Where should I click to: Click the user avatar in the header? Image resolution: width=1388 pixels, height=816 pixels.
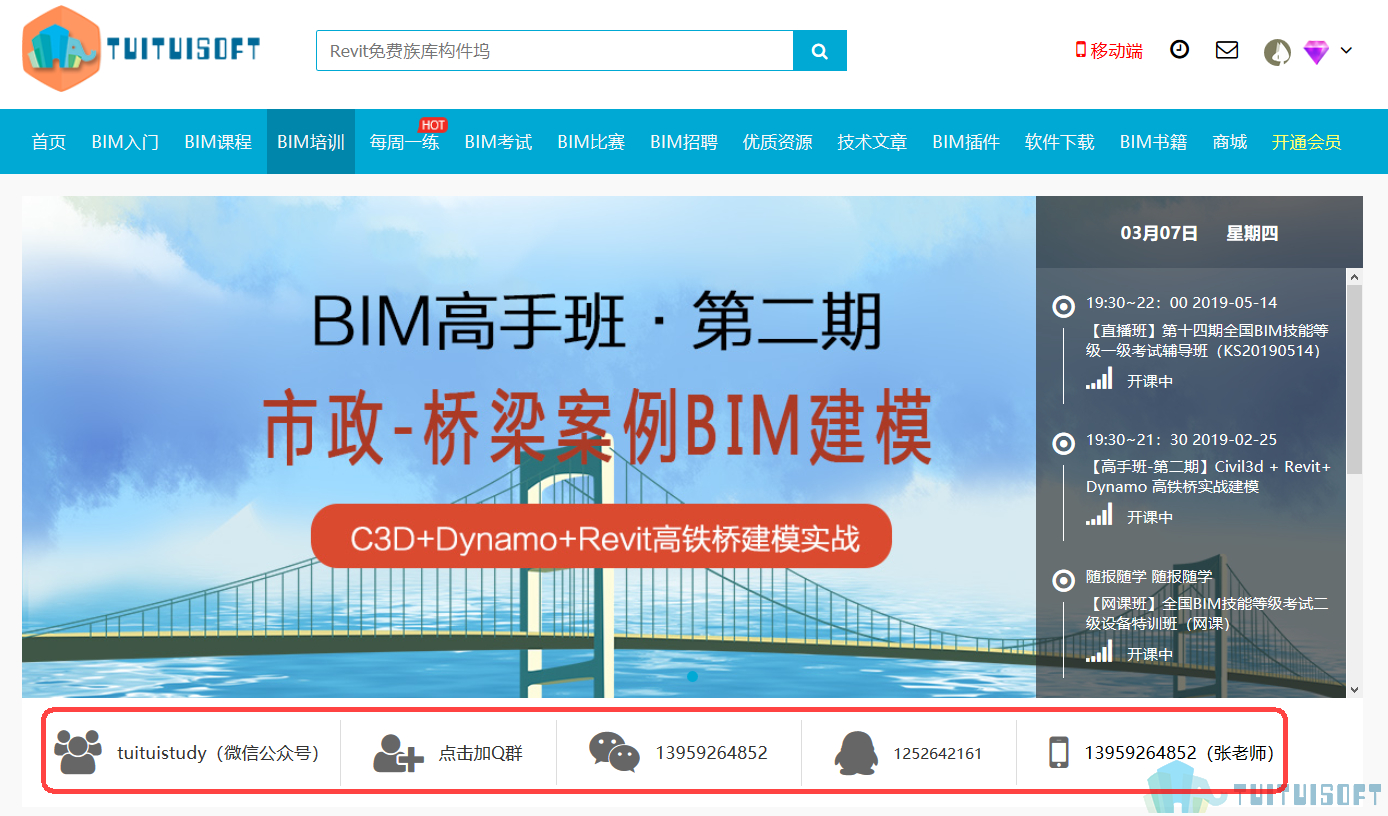(x=1277, y=52)
